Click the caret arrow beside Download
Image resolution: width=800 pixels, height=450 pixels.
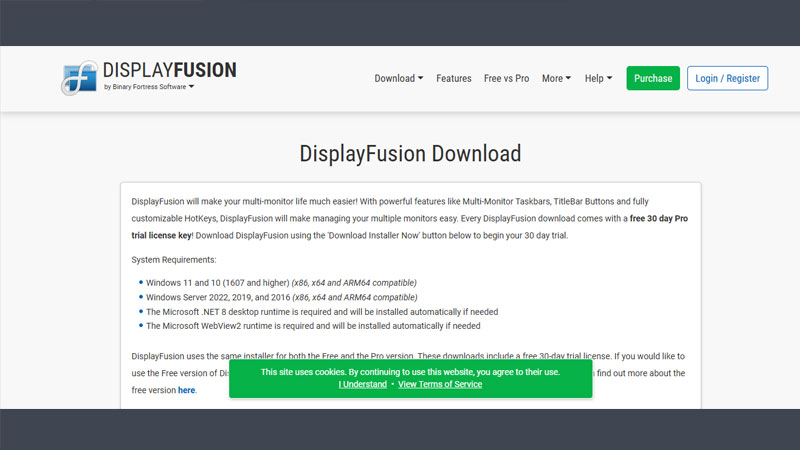(x=420, y=78)
